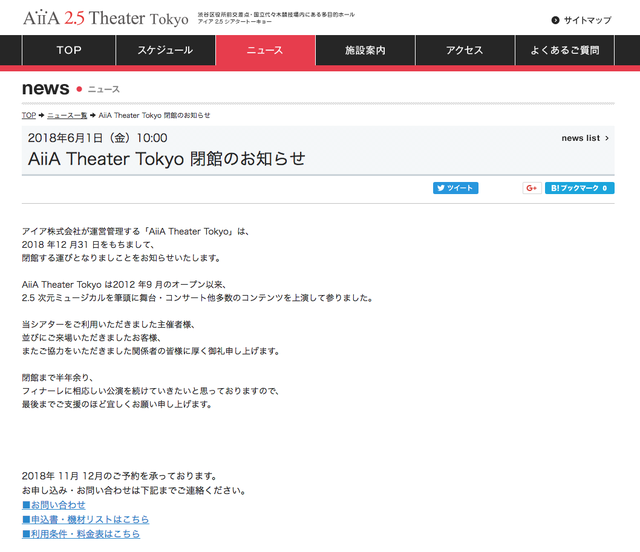
Task: Open the サイトマップ link
Action: coord(587,20)
